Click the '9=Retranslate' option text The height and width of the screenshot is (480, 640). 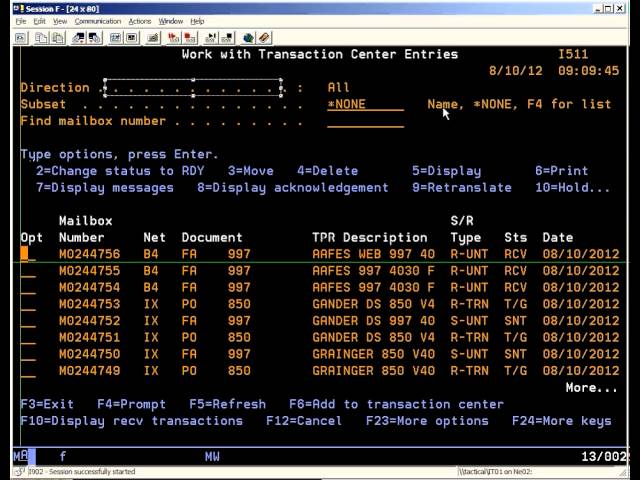(462, 188)
